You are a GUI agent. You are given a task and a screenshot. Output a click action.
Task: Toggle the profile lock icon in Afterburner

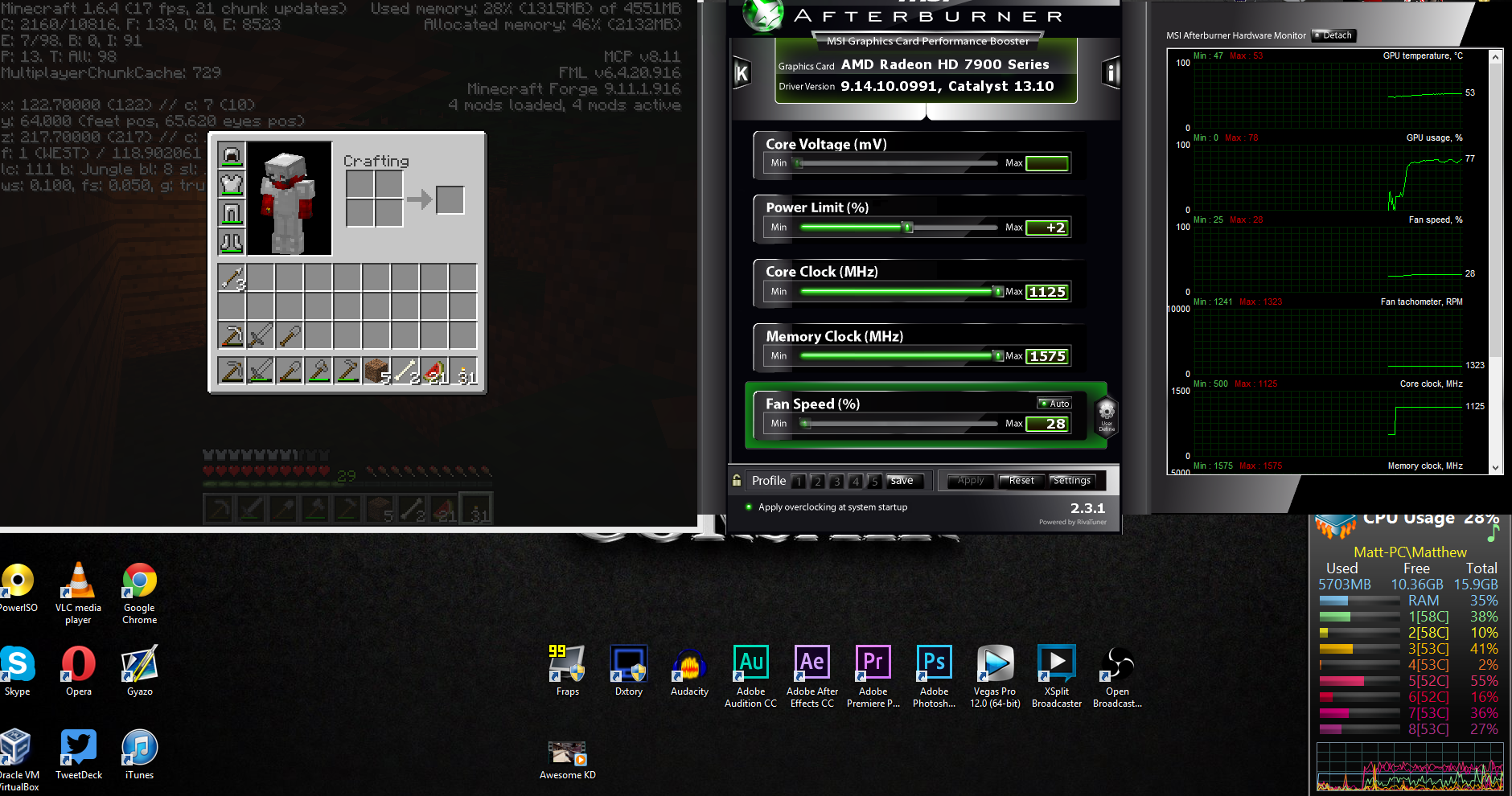pyautogui.click(x=737, y=481)
